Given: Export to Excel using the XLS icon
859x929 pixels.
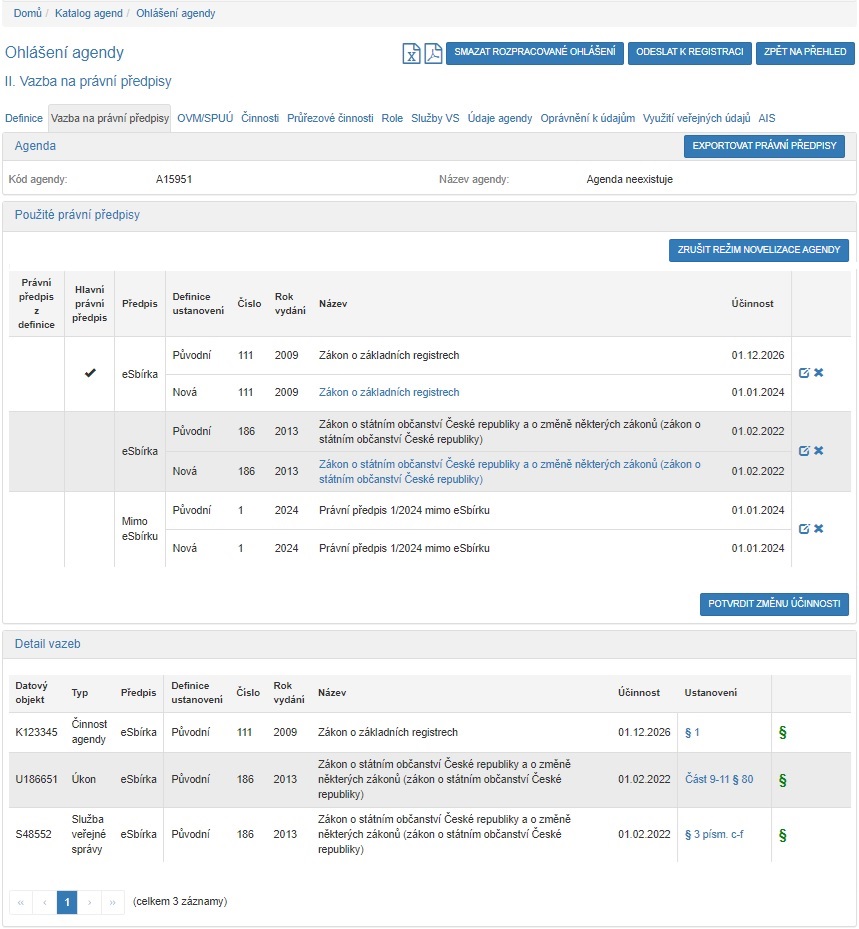Looking at the screenshot, I should [x=411, y=54].
